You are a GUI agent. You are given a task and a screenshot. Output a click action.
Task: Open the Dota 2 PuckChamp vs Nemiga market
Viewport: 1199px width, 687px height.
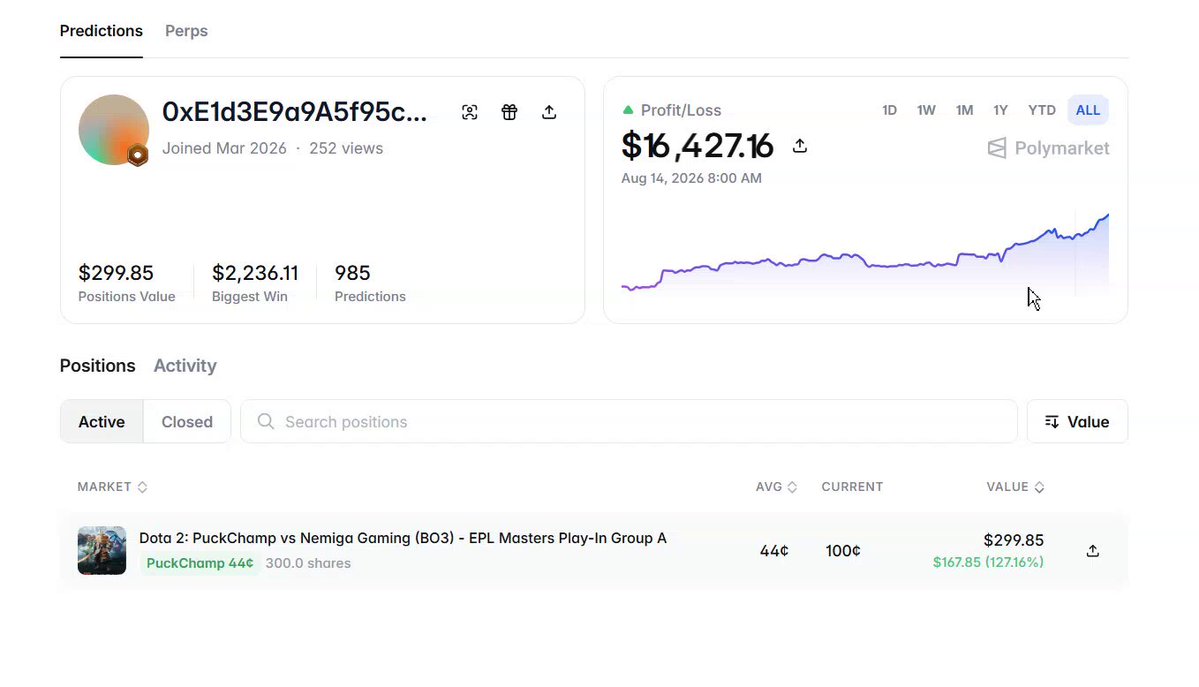point(403,538)
